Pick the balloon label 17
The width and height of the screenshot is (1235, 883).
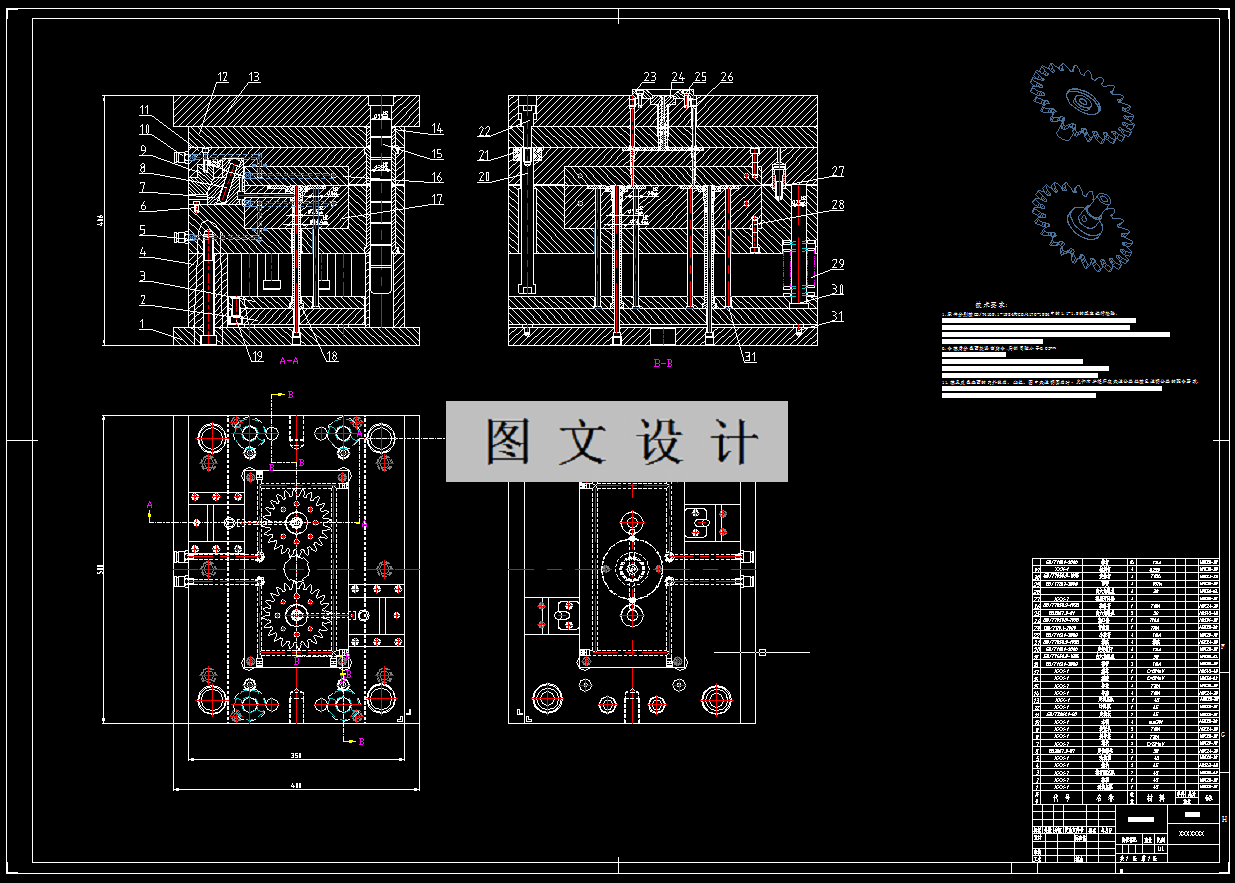point(437,200)
